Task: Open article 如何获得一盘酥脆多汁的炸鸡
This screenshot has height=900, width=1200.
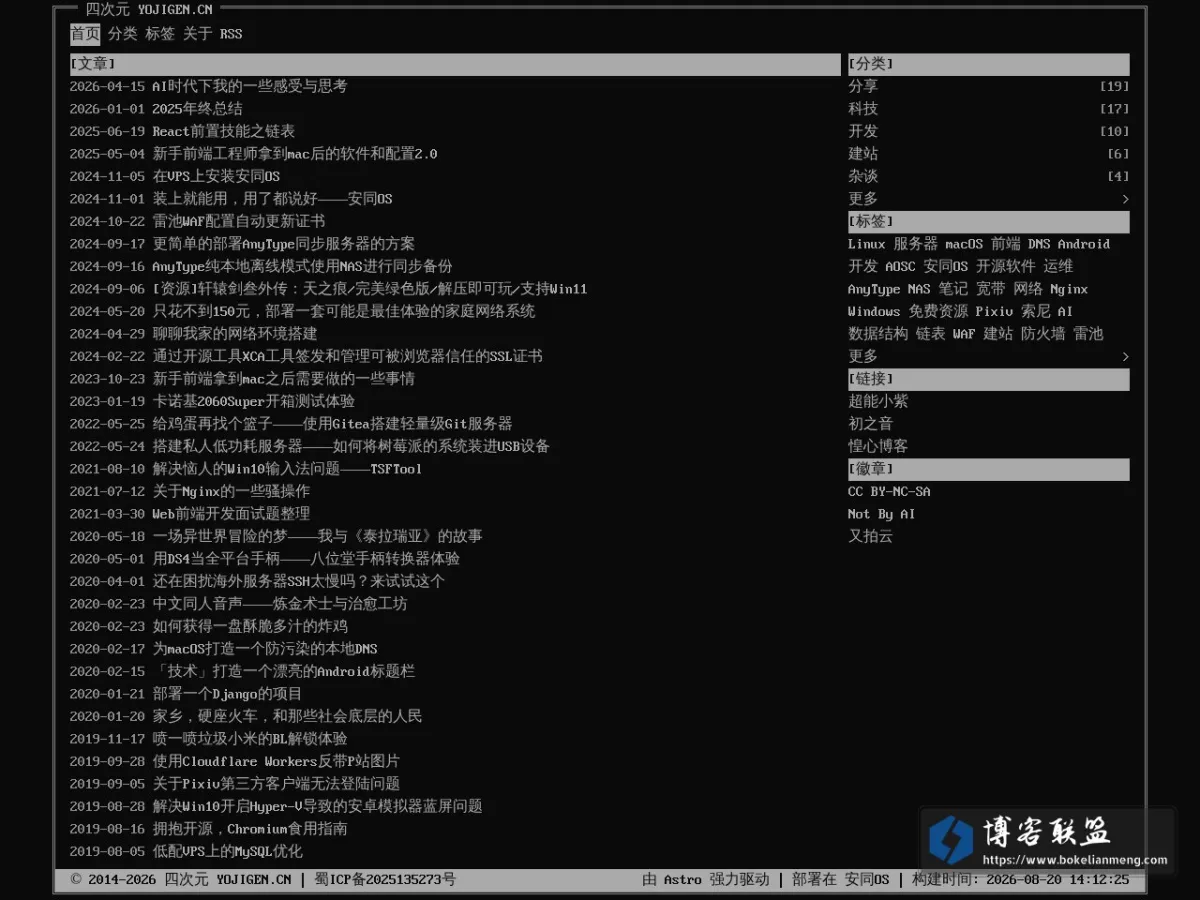Action: (250, 626)
